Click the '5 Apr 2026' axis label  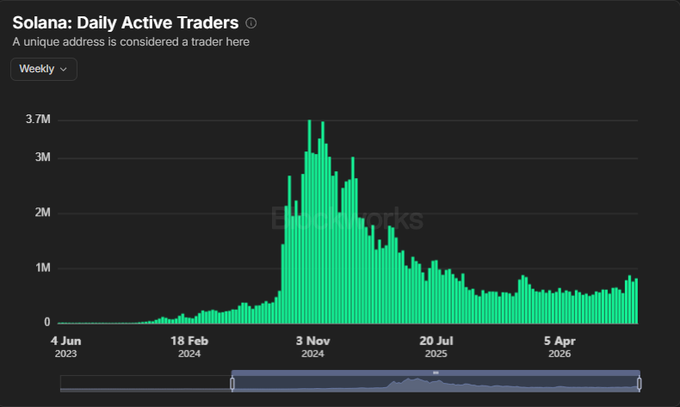559,347
